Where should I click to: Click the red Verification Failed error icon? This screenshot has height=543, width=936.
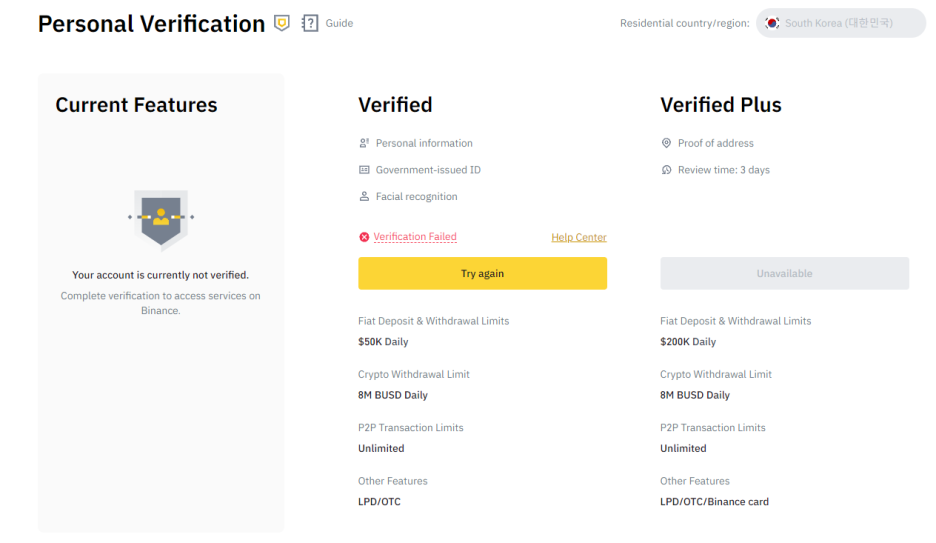364,237
